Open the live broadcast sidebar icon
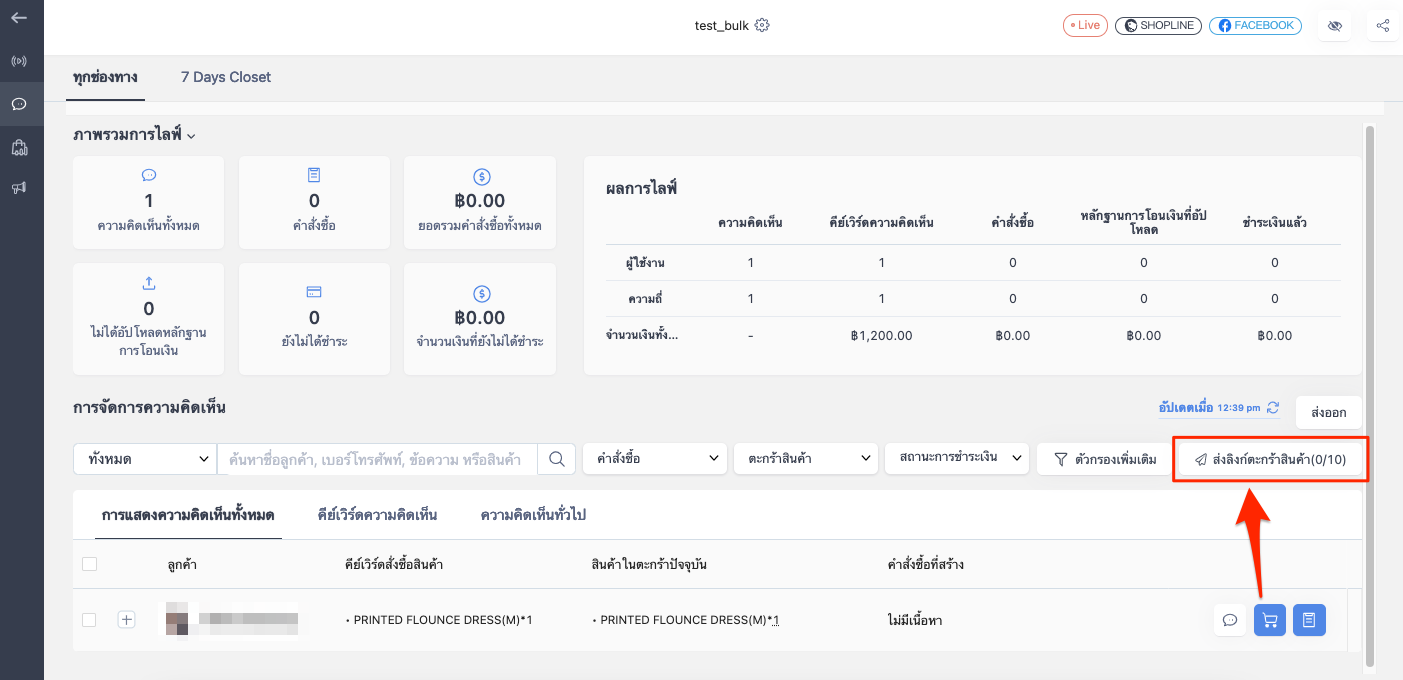1403x680 pixels. (19, 61)
